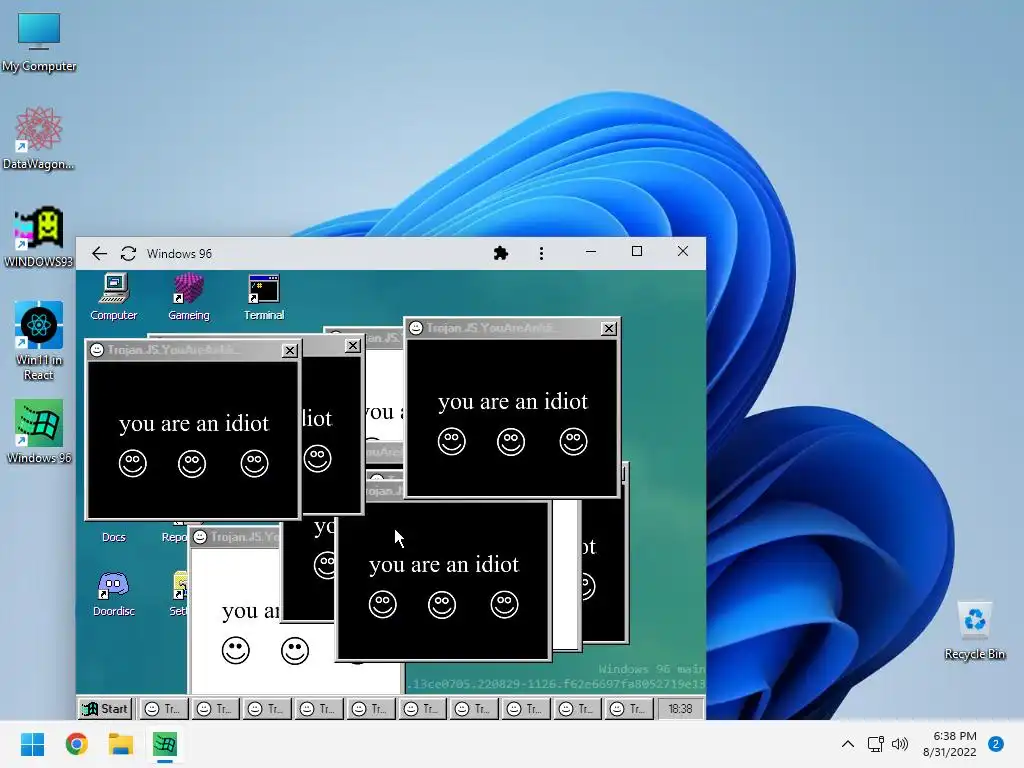Open the DataWagon desktop shortcut
Viewport: 1024px width, 768px height.
39,138
